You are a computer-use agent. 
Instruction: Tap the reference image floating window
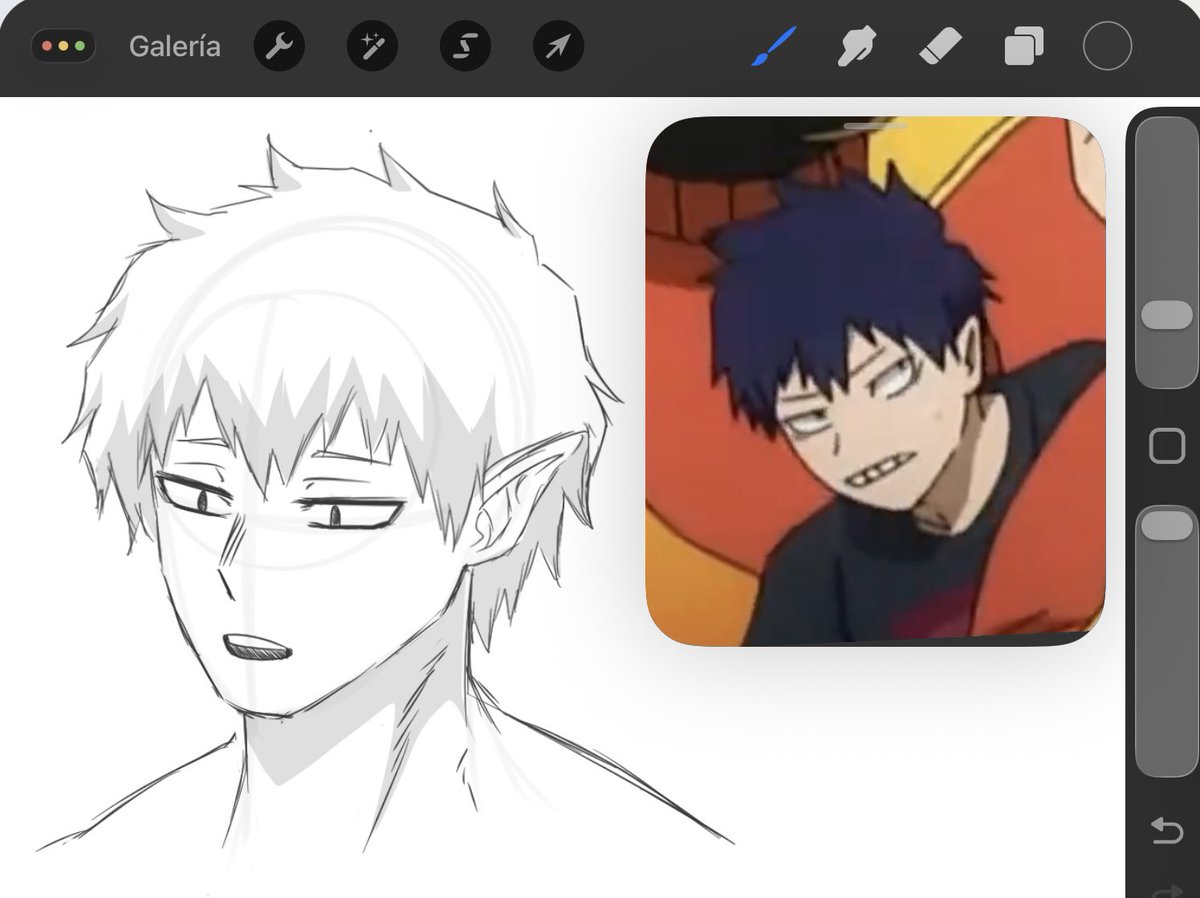coord(876,381)
